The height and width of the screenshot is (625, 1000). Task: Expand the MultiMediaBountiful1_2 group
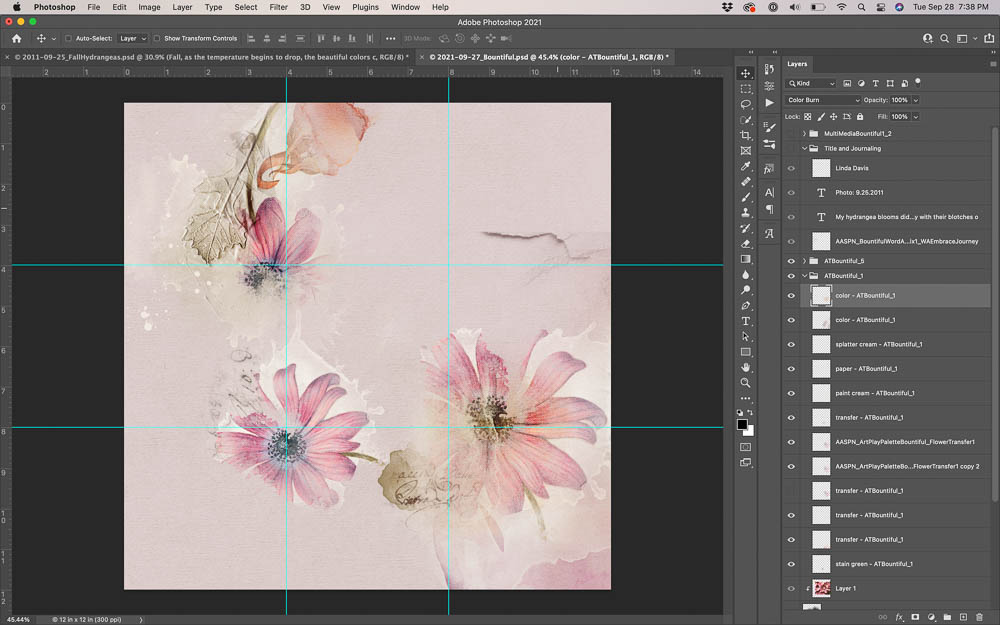804,134
